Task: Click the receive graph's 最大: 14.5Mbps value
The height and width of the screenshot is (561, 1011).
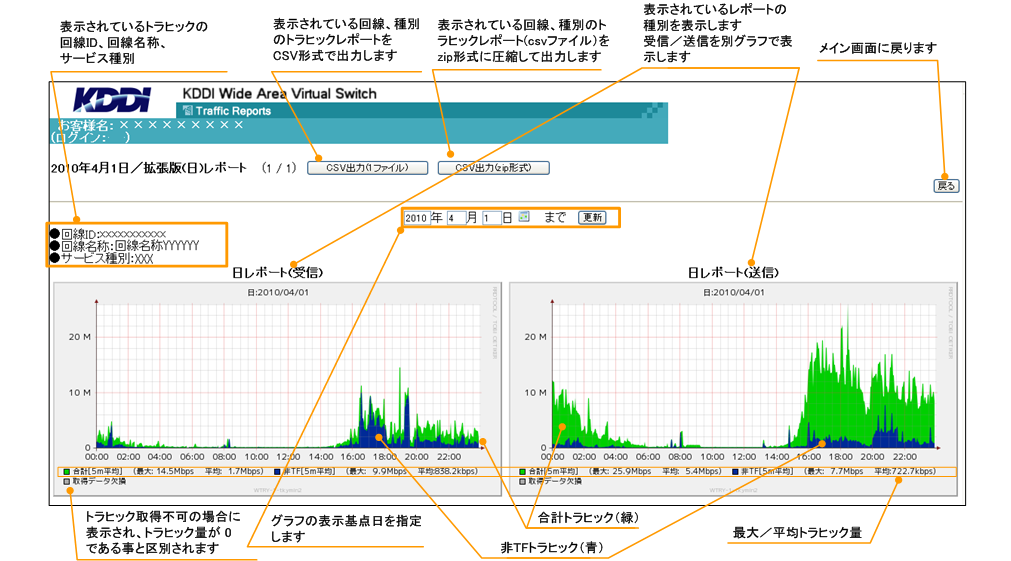Action: [x=166, y=471]
